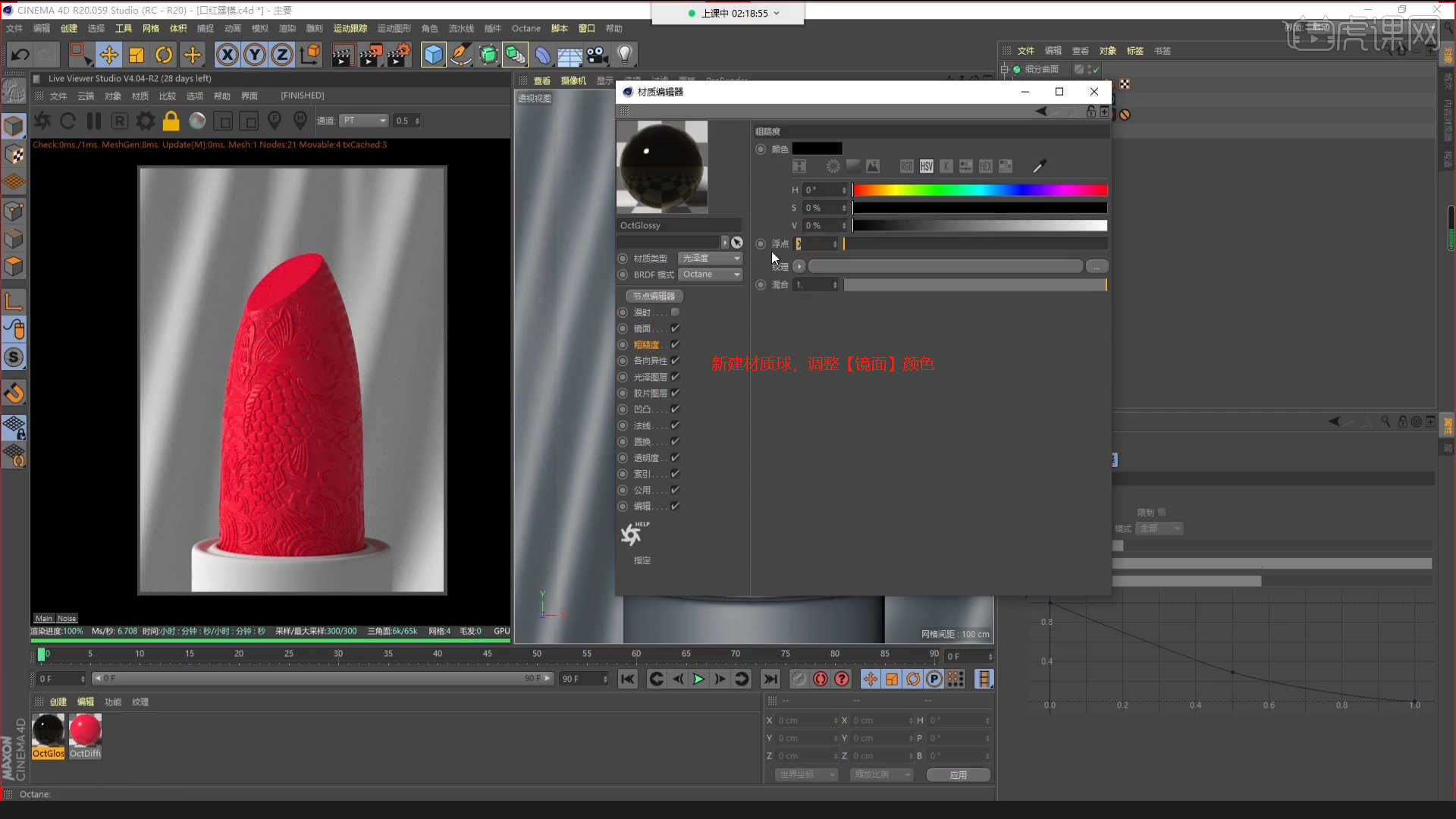Switch color mode to HSV
Image resolution: width=1456 pixels, height=819 pixels.
coord(927,166)
